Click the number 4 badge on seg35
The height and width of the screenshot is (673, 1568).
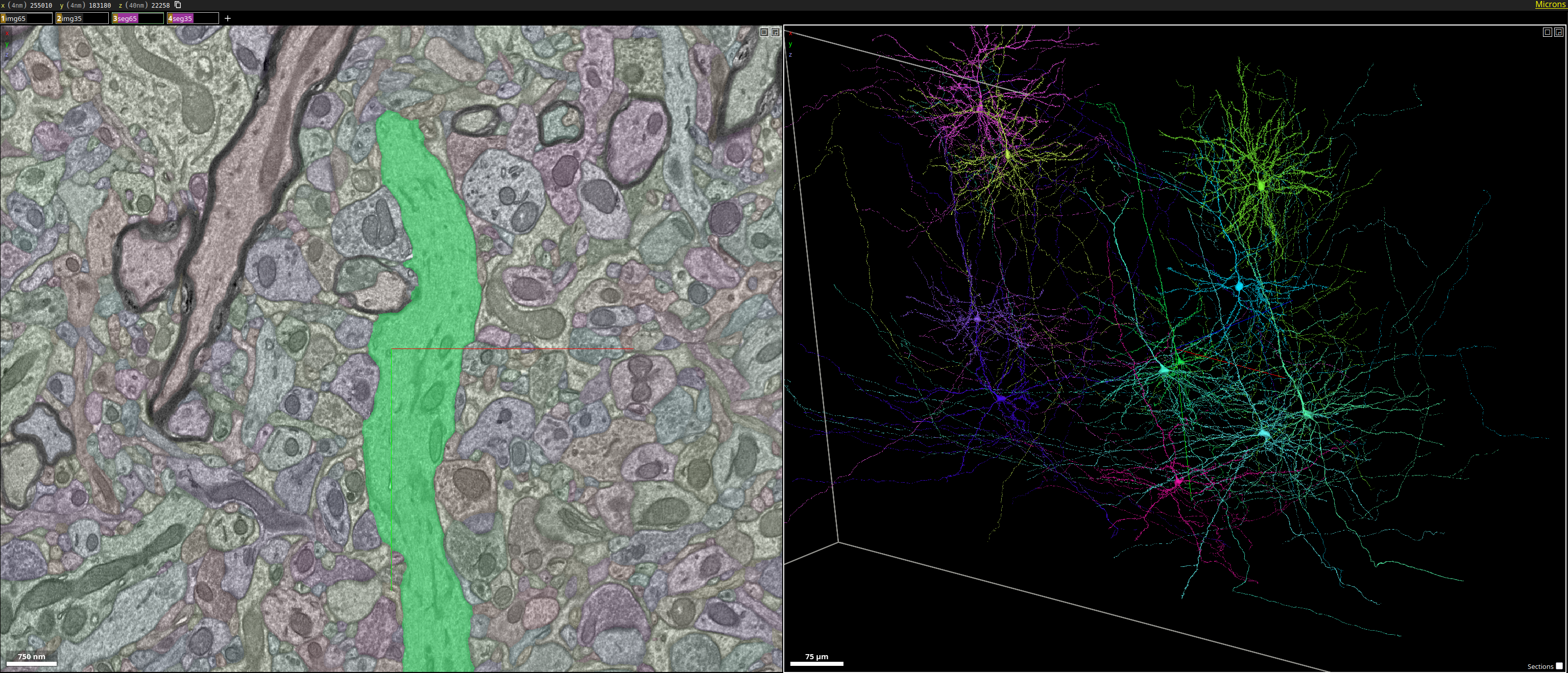(x=171, y=18)
